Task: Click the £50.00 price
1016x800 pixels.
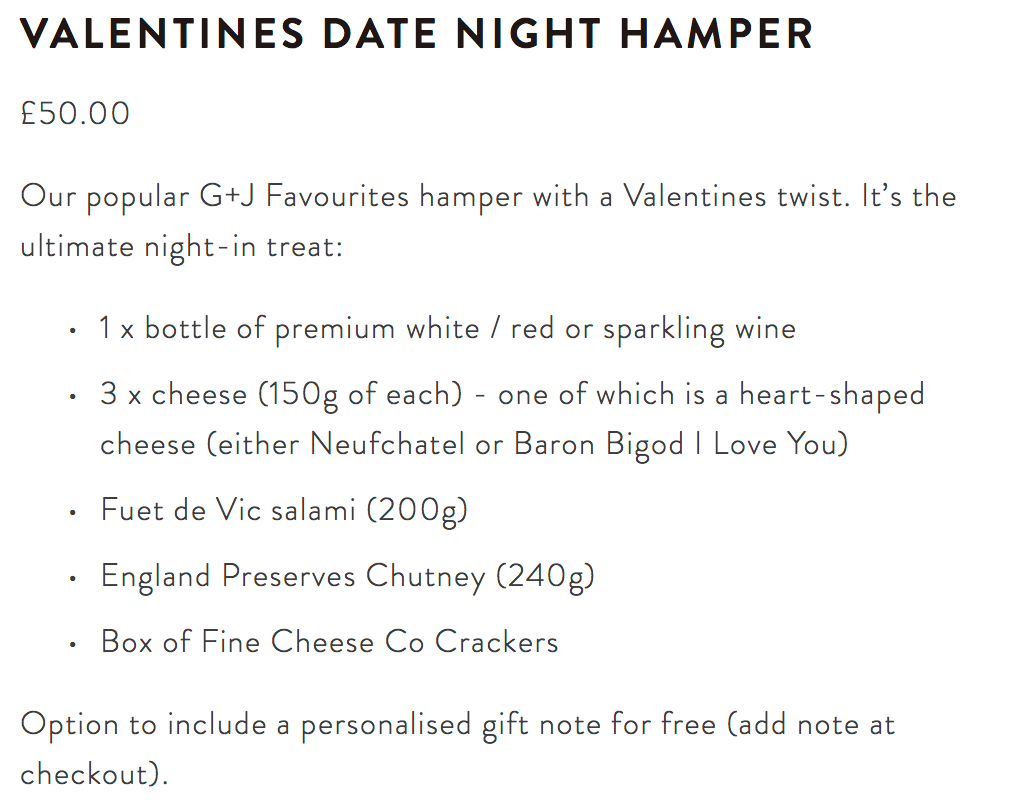Action: pos(75,114)
